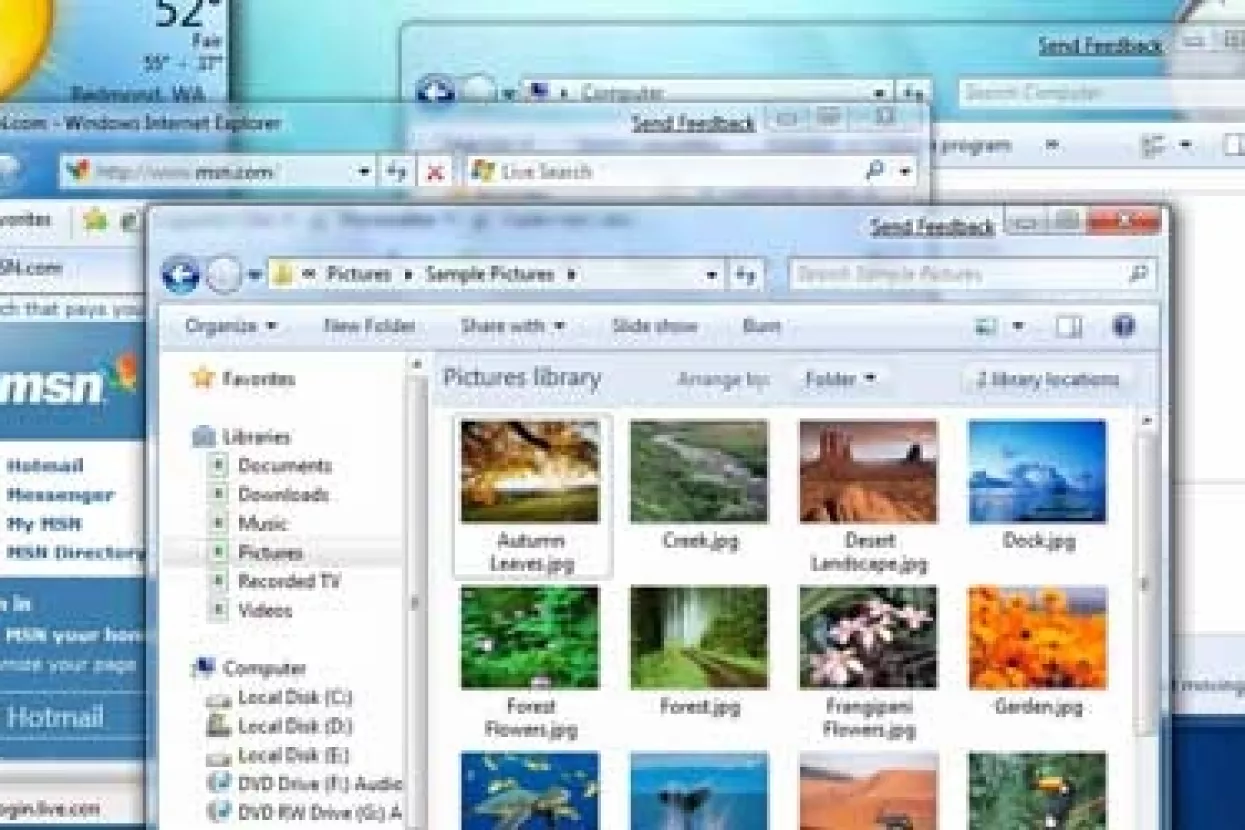
Task: Refresh the Sample Pictures folder address bar
Action: click(745, 275)
